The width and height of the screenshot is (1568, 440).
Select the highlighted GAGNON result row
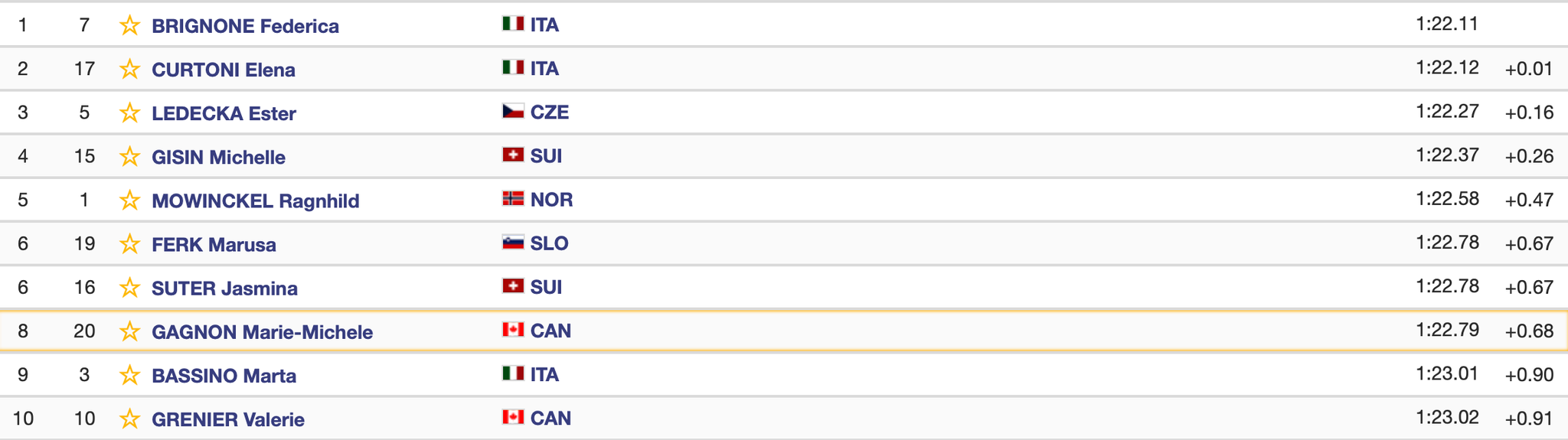point(784,331)
